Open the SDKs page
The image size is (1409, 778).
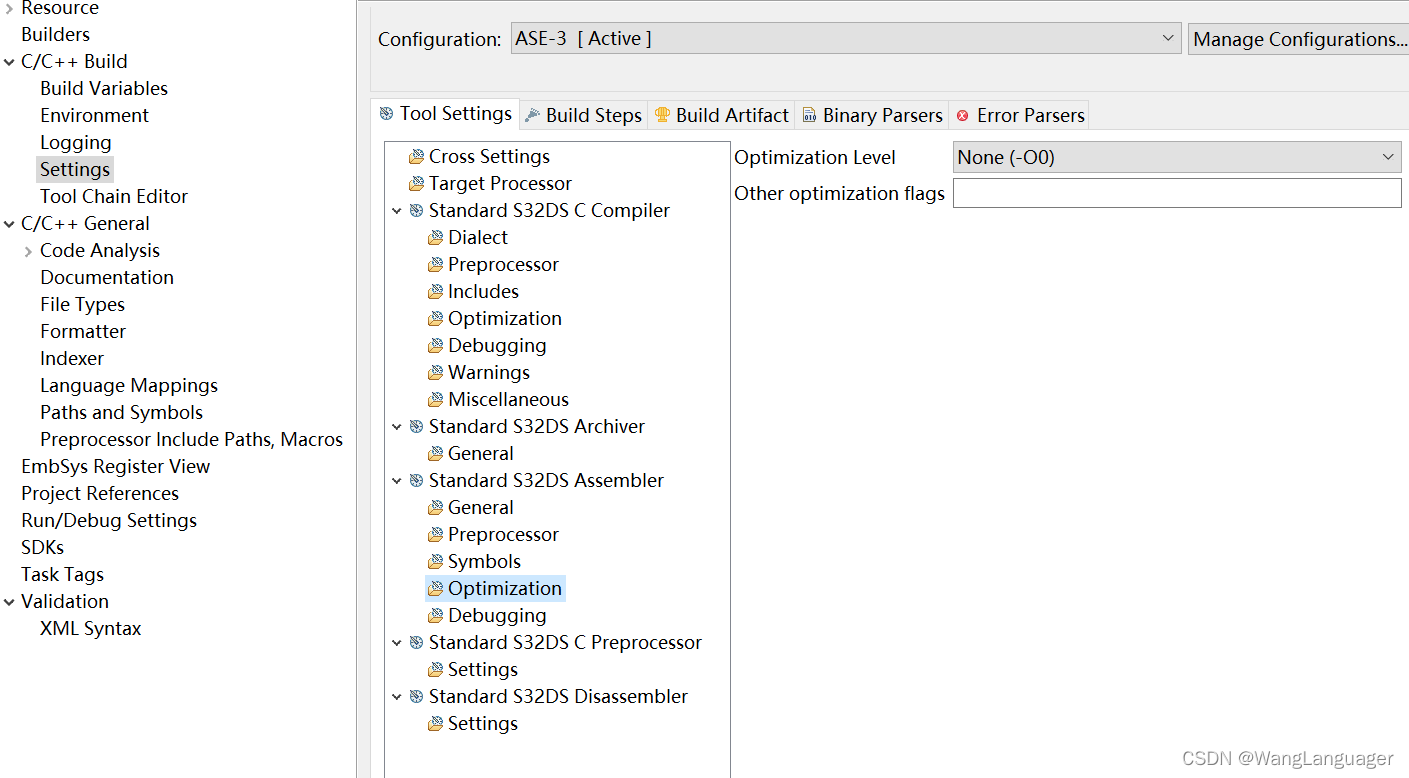click(43, 548)
